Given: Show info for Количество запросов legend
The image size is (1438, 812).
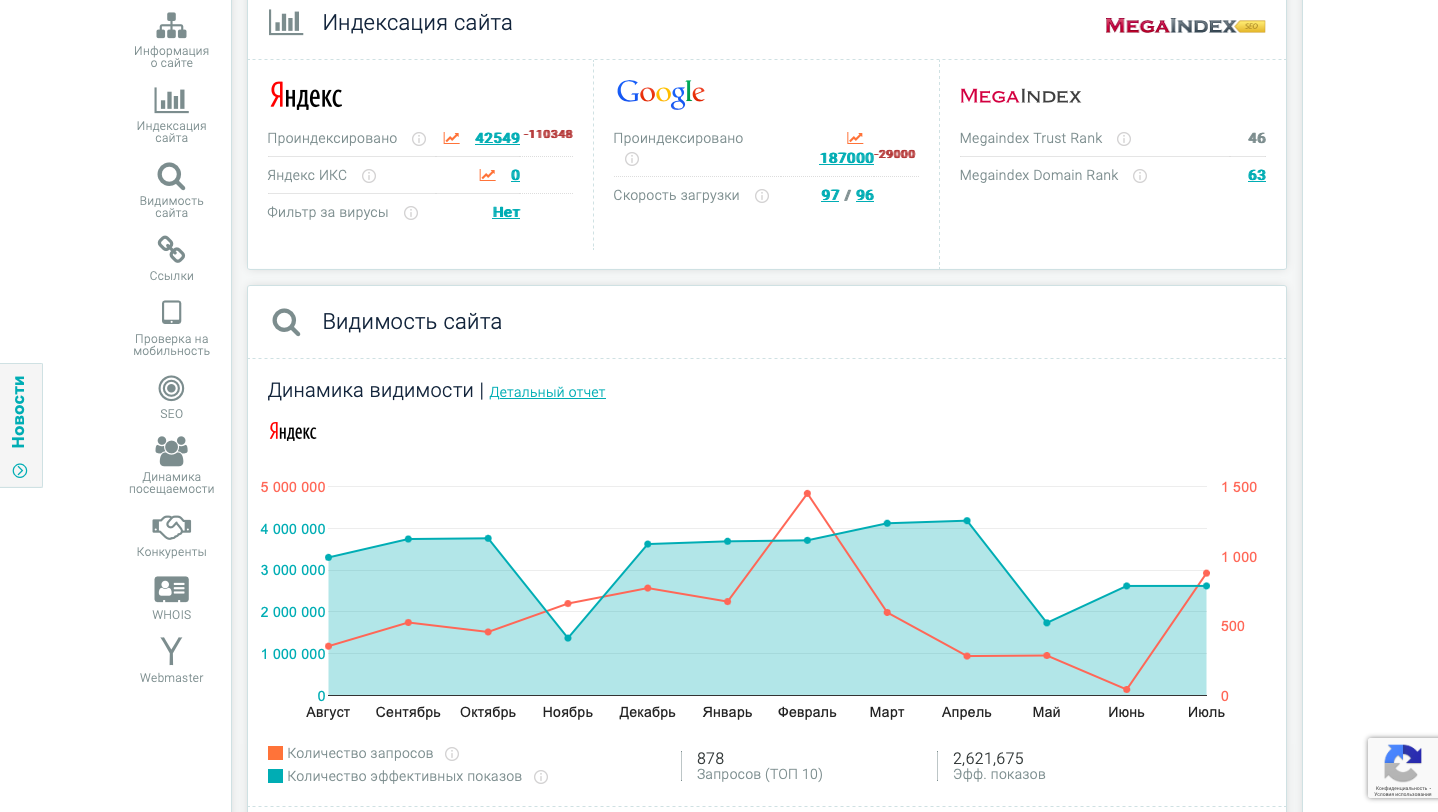Looking at the screenshot, I should [x=452, y=754].
